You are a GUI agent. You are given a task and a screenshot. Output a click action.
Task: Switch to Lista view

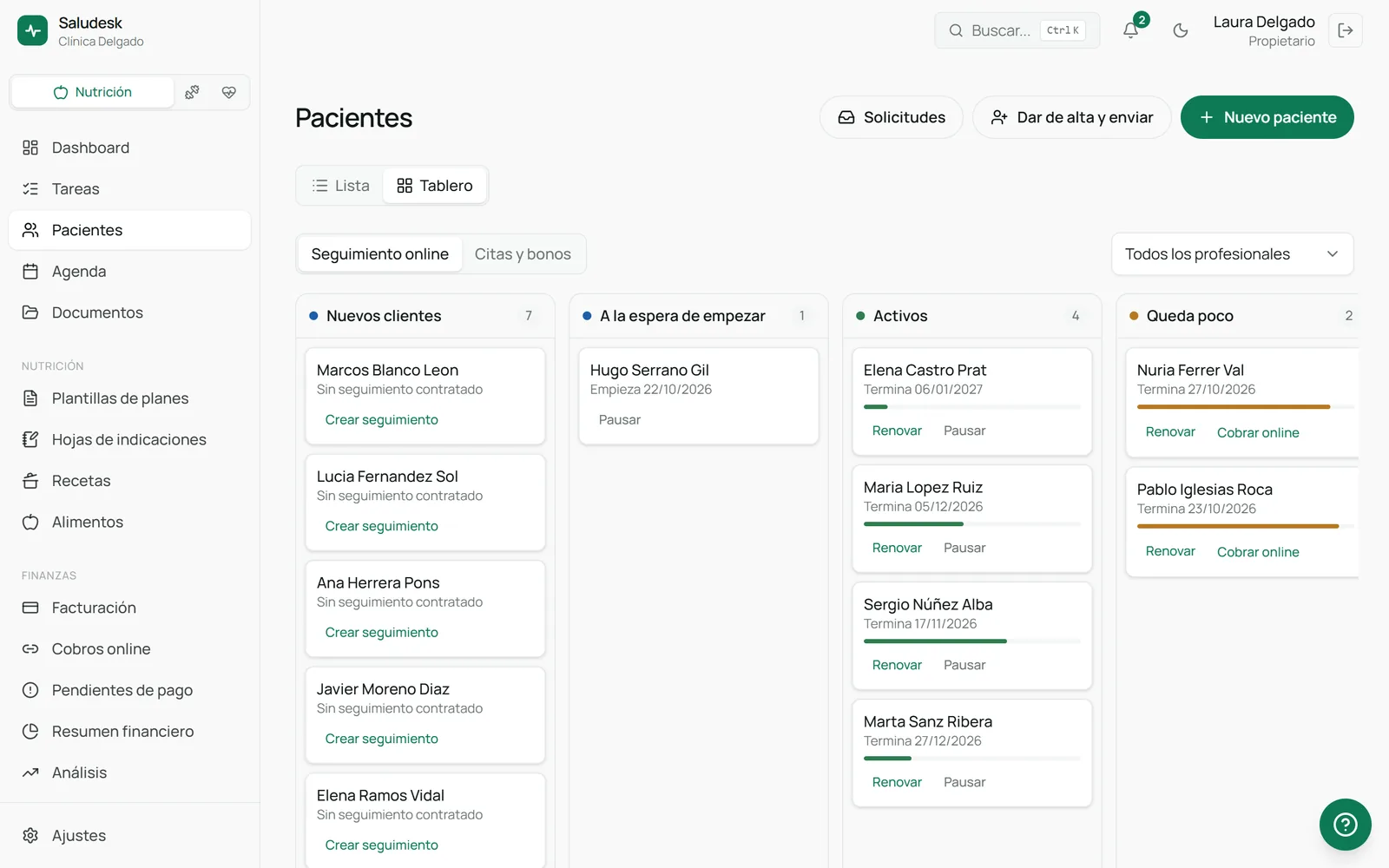(x=341, y=186)
